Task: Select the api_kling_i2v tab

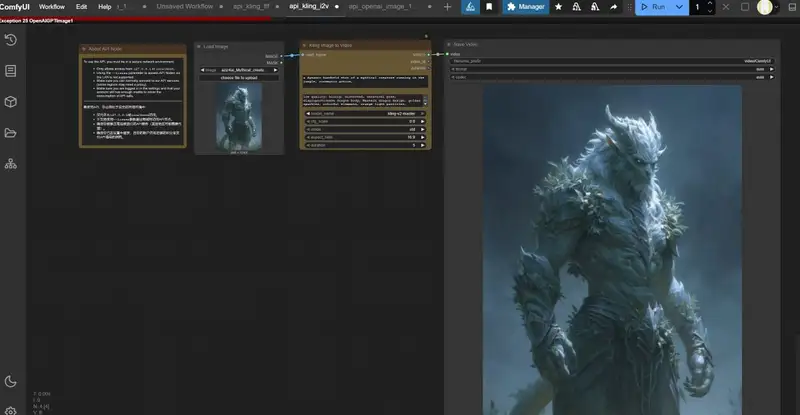Action: click(309, 6)
